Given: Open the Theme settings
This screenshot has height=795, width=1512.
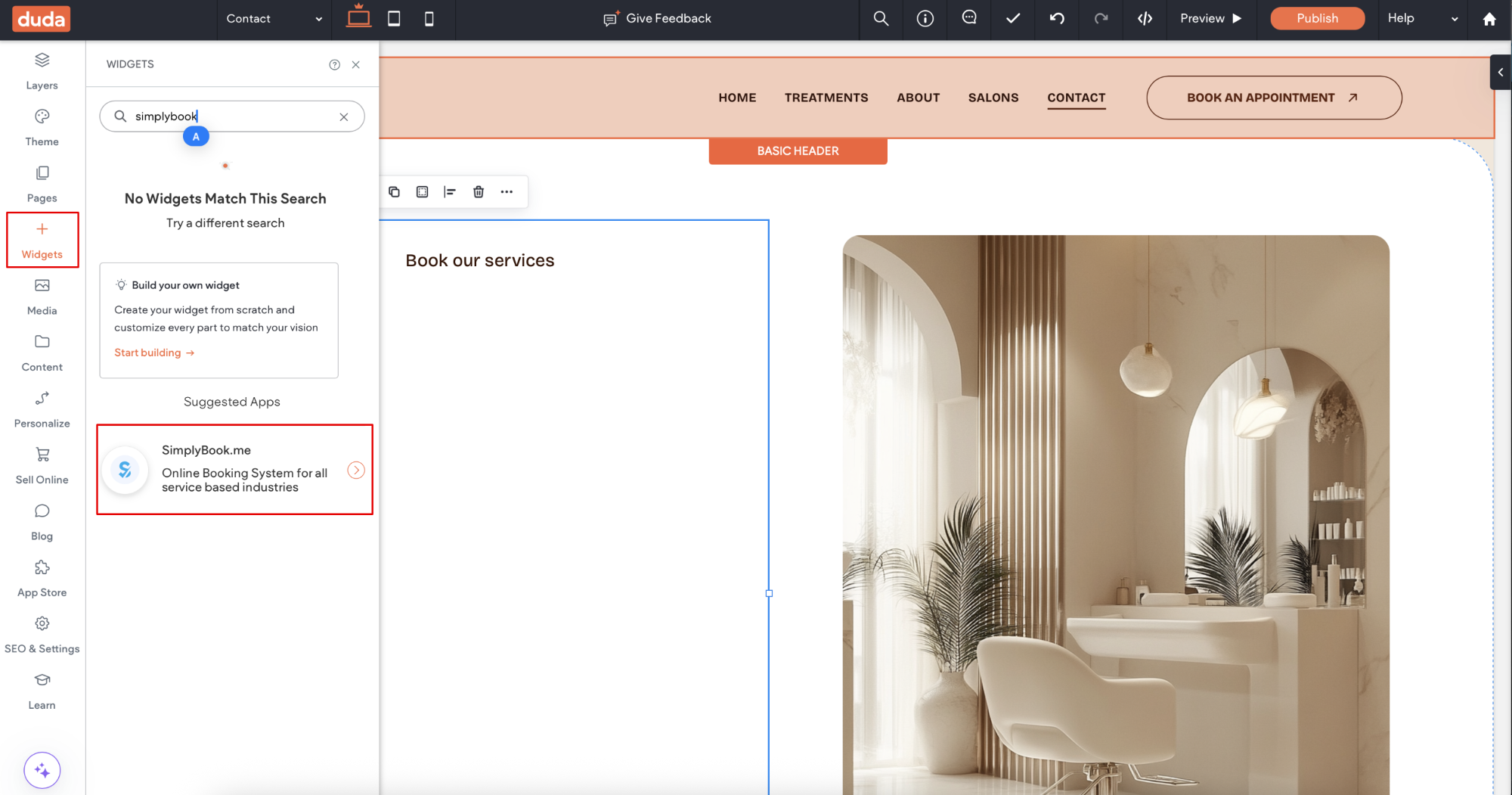Looking at the screenshot, I should coord(42,127).
